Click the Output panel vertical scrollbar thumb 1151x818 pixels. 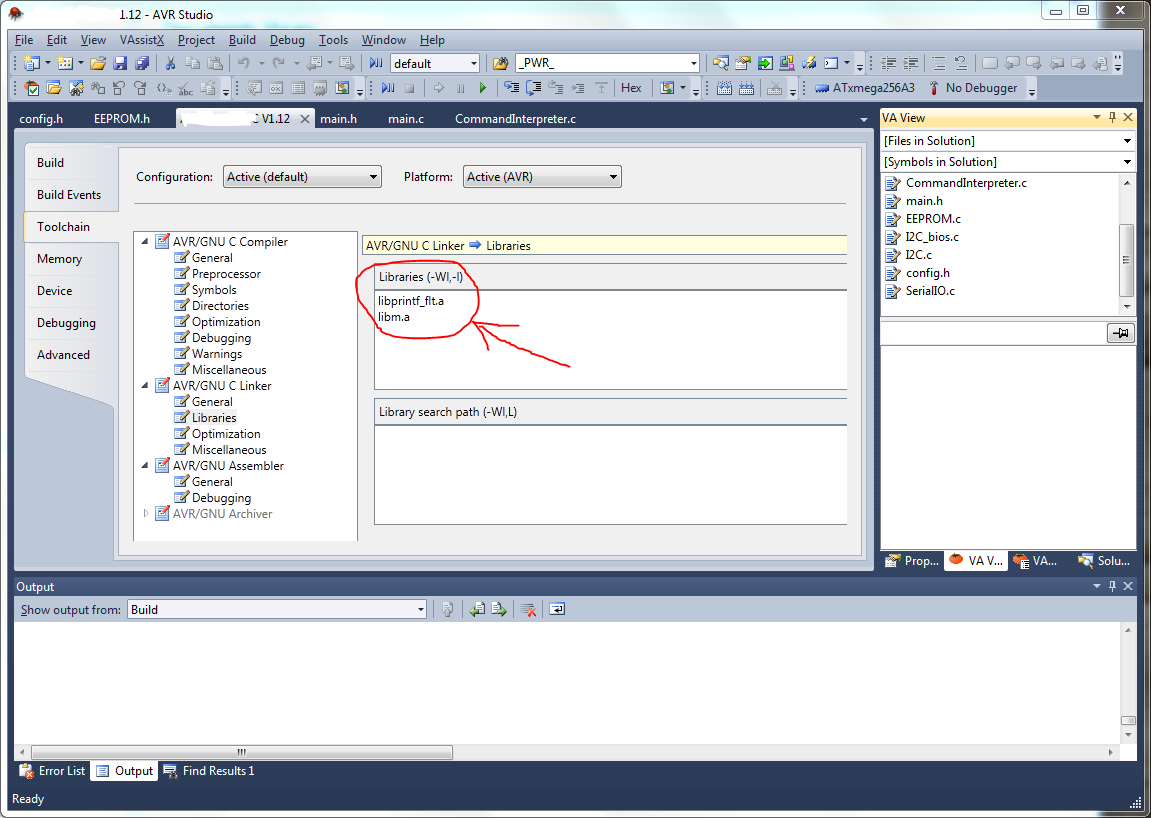(x=1128, y=721)
